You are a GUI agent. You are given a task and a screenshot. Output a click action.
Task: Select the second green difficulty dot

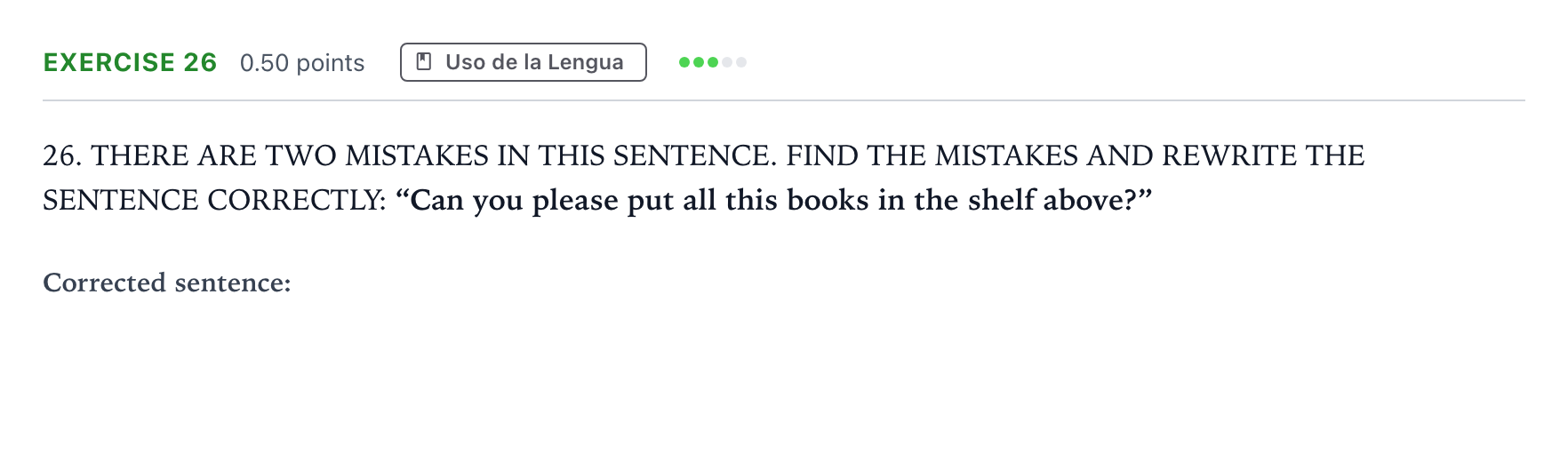(x=699, y=62)
